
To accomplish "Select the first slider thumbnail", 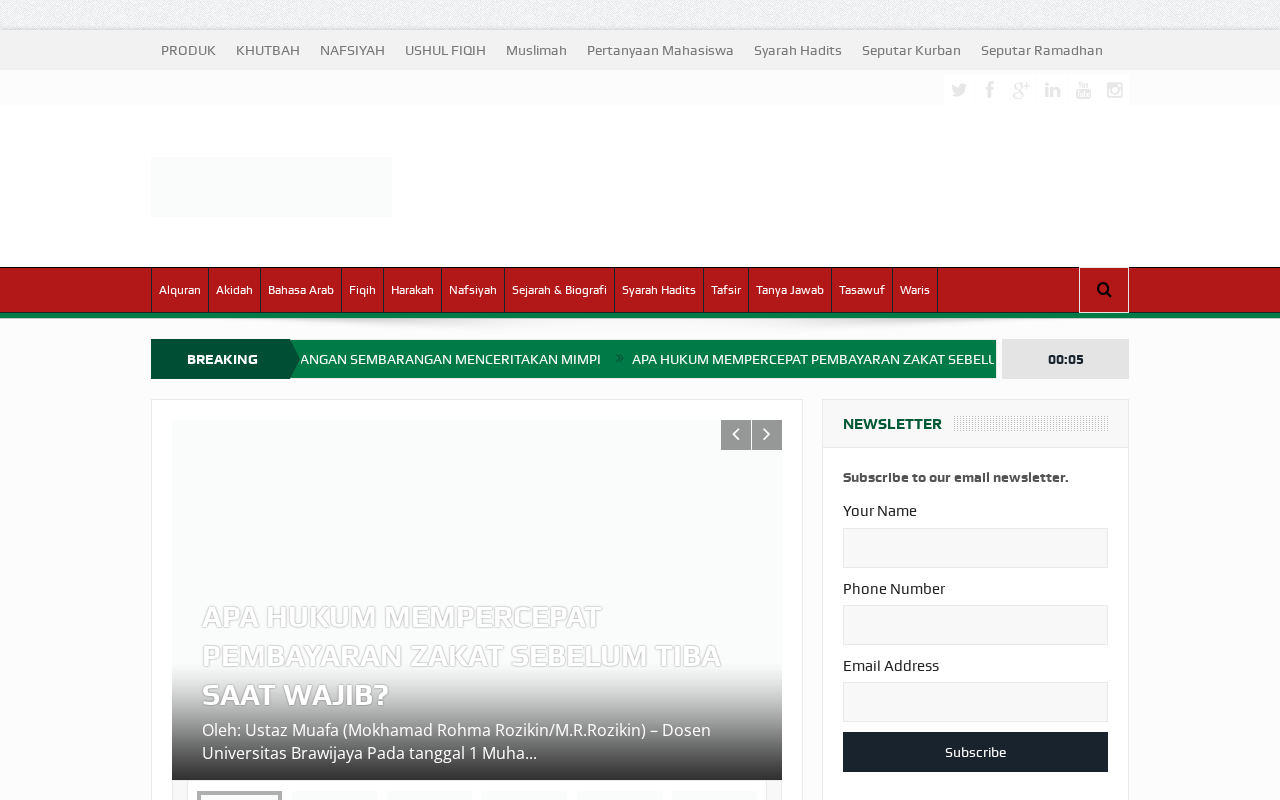I will [239, 796].
